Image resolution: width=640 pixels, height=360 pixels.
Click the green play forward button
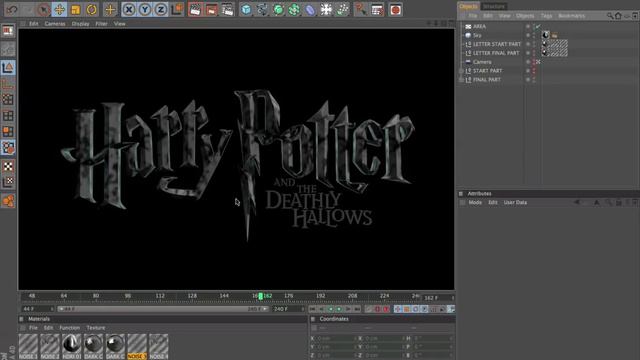point(339,309)
